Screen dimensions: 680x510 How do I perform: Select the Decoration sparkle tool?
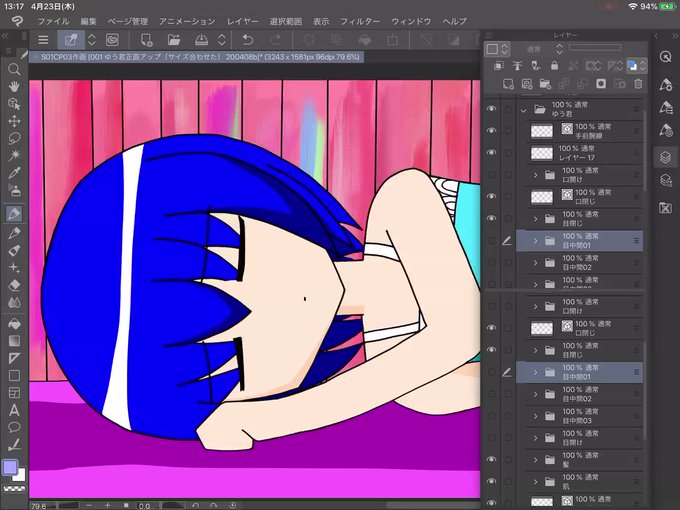(x=14, y=268)
